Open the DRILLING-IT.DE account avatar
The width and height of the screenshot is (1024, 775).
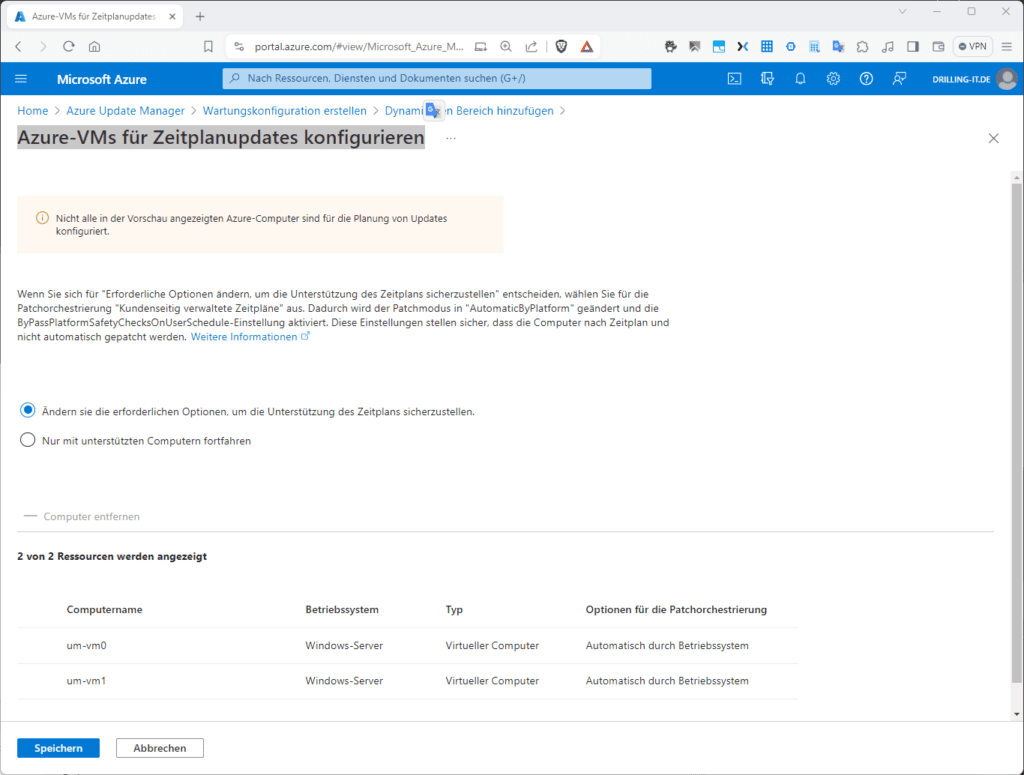1008,79
